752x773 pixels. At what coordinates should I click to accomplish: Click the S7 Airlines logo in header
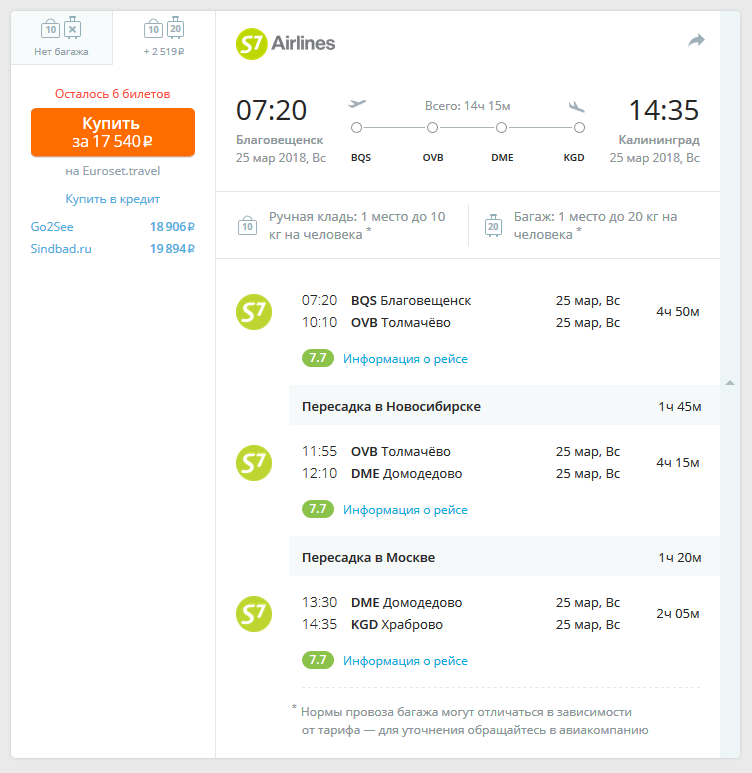(285, 43)
